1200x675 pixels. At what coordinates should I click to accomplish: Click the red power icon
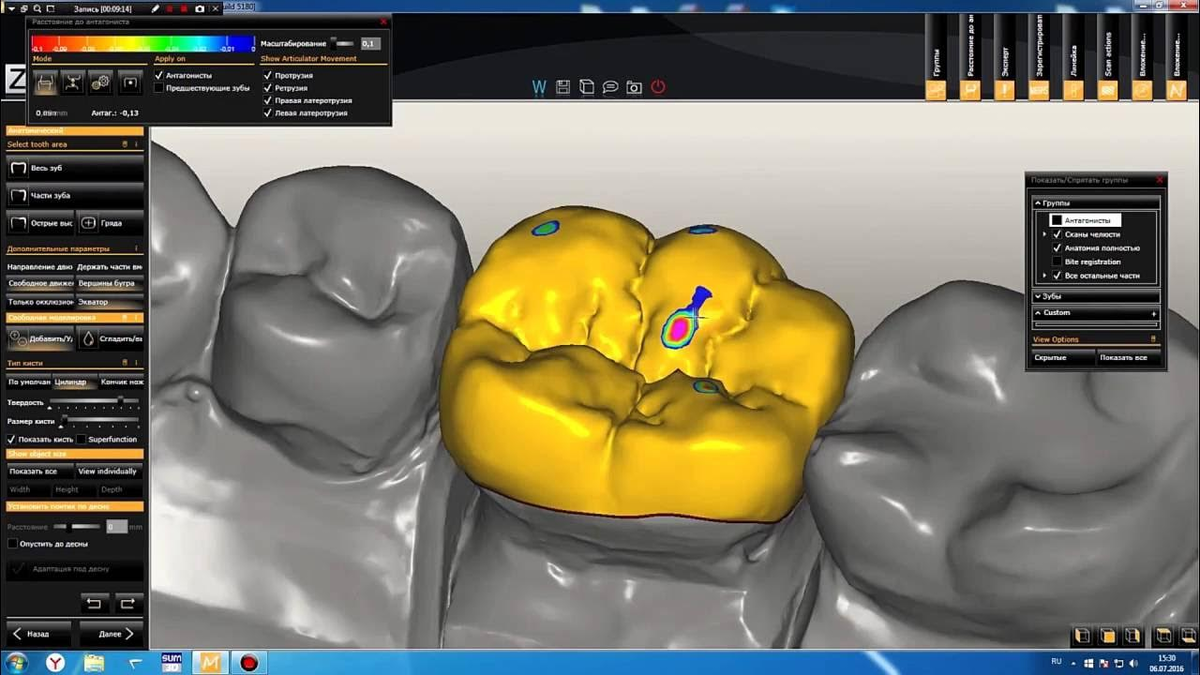[x=658, y=88]
